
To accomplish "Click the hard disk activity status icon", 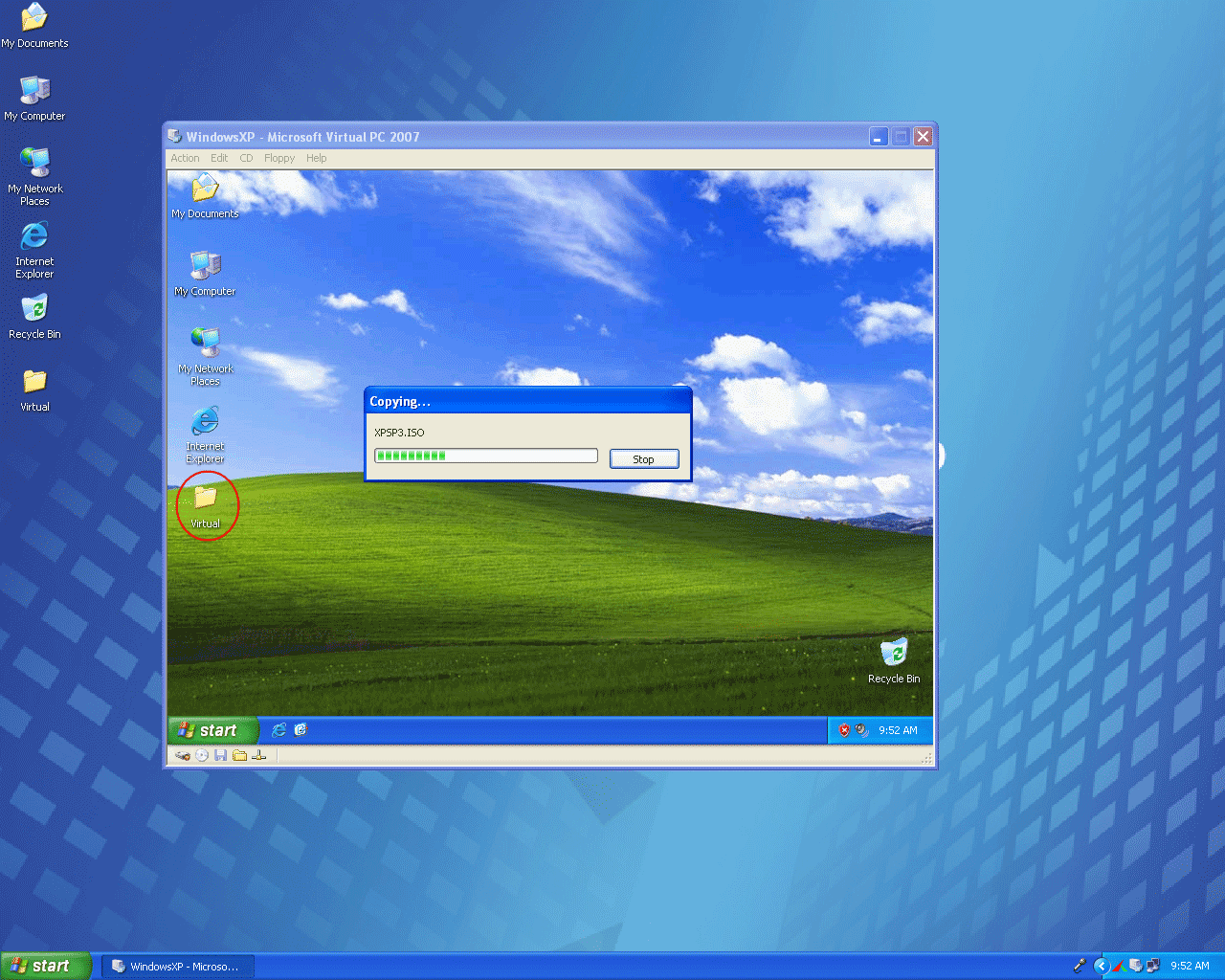I will pyautogui.click(x=183, y=755).
